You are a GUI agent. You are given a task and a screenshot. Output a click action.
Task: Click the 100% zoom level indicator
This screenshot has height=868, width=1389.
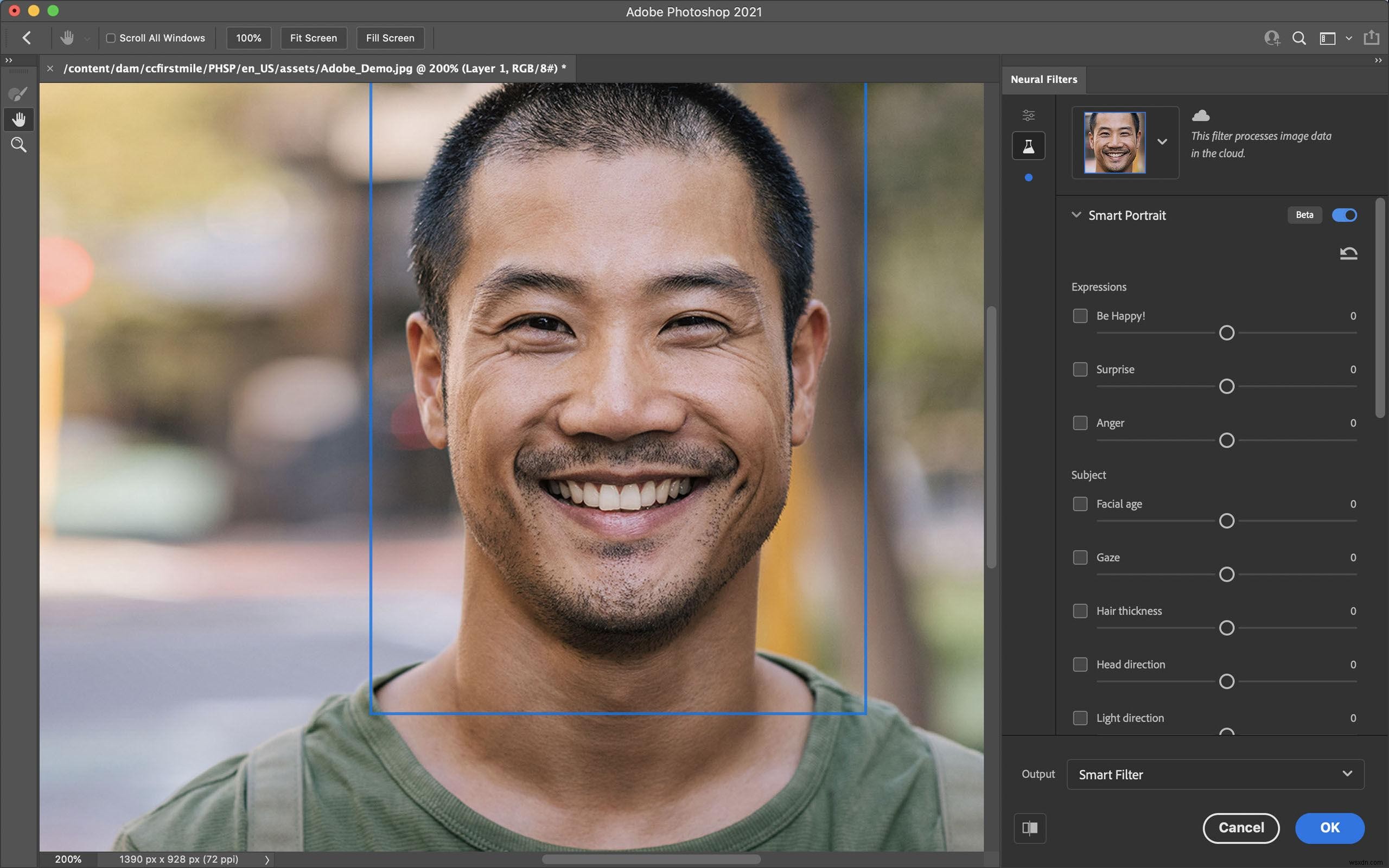[x=249, y=38]
